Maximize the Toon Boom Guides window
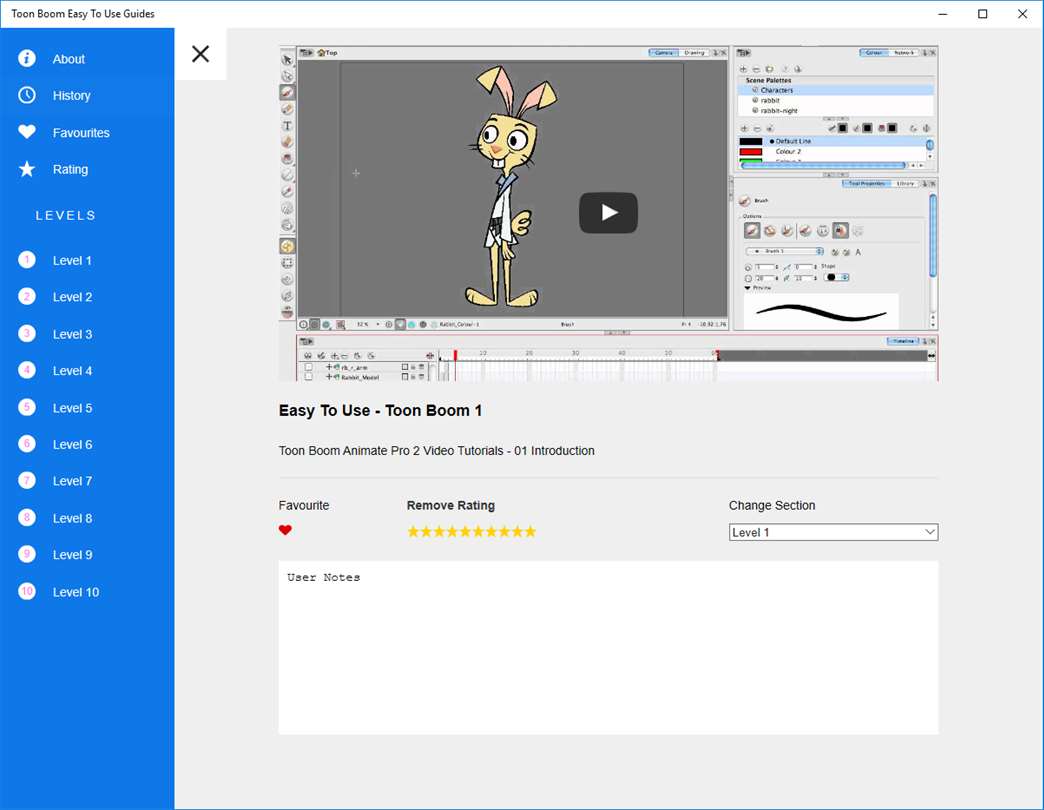Viewport: 1044px width, 810px height. tap(983, 14)
